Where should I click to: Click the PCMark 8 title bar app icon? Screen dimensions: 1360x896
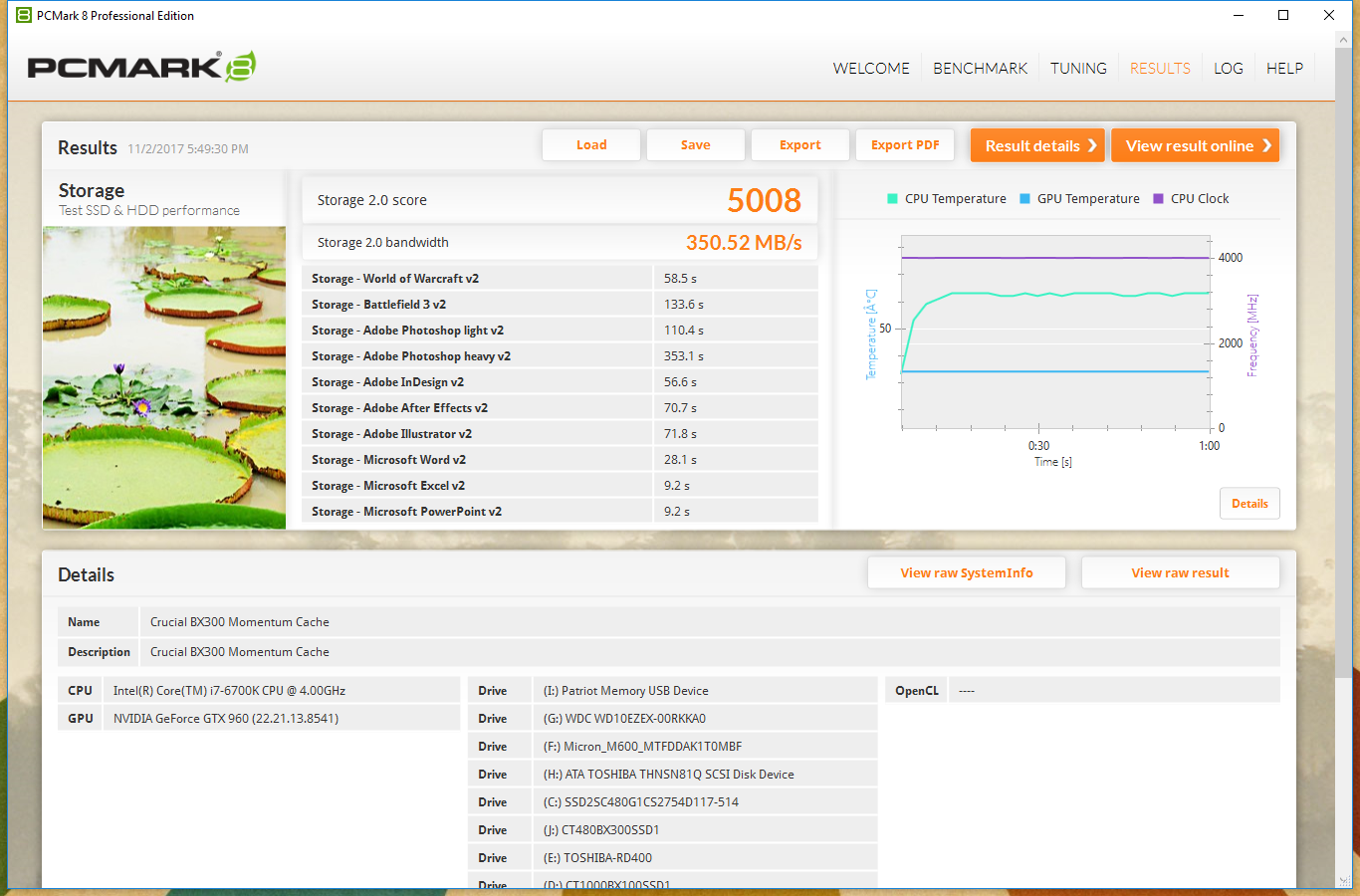[24, 15]
